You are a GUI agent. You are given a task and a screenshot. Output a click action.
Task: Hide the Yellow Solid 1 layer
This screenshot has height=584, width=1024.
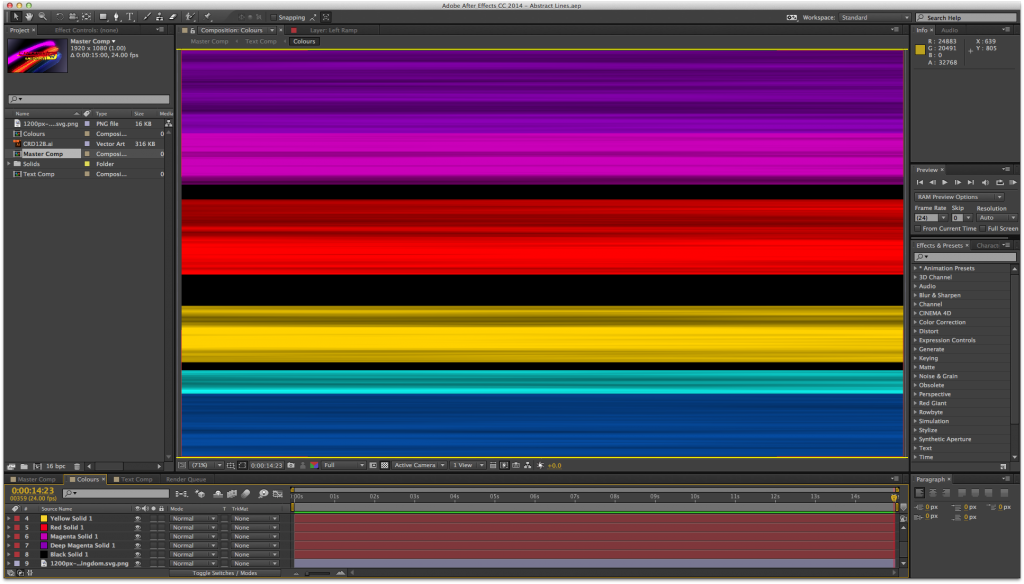click(138, 519)
